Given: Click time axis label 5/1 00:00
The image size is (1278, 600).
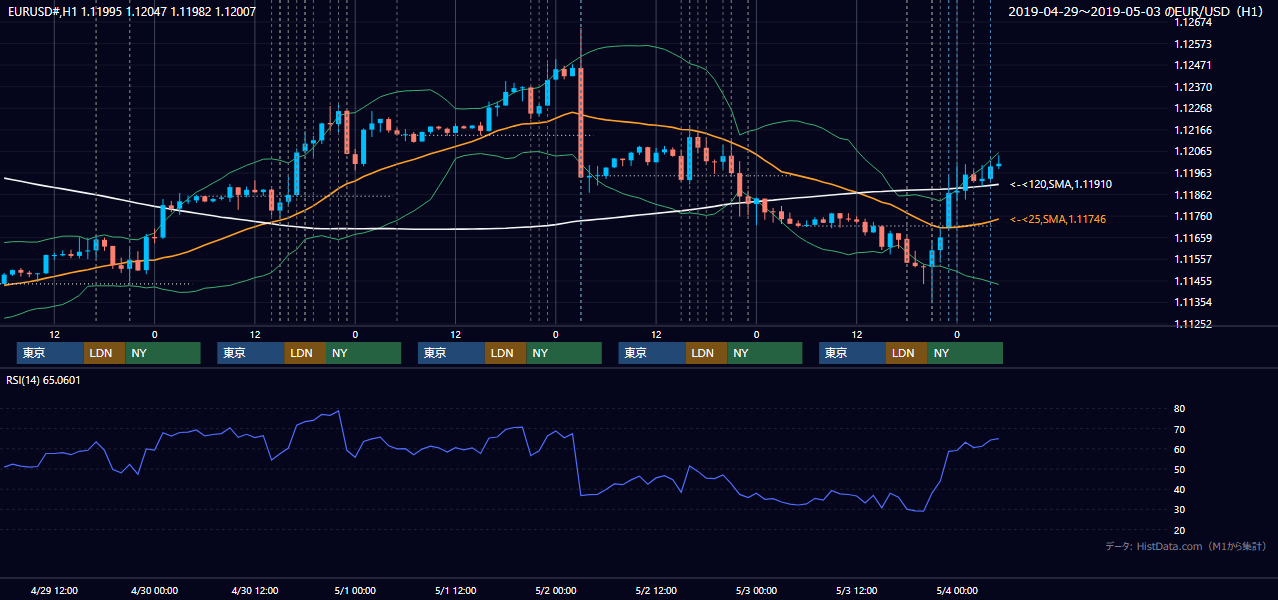Looking at the screenshot, I should coord(355,590).
